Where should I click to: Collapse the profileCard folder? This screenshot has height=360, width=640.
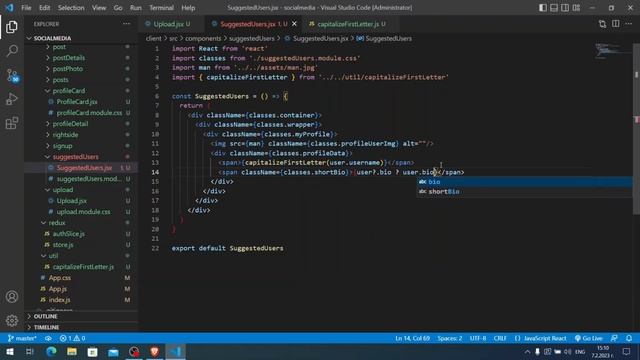[69, 91]
